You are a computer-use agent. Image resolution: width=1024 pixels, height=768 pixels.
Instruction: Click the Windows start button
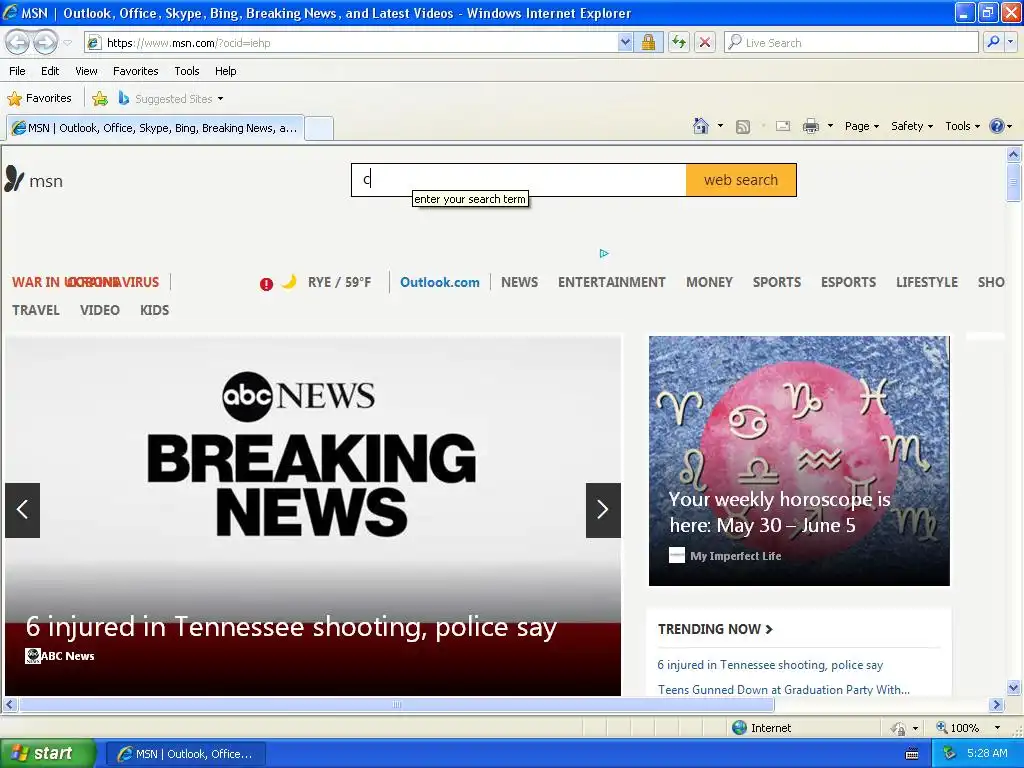coord(48,753)
